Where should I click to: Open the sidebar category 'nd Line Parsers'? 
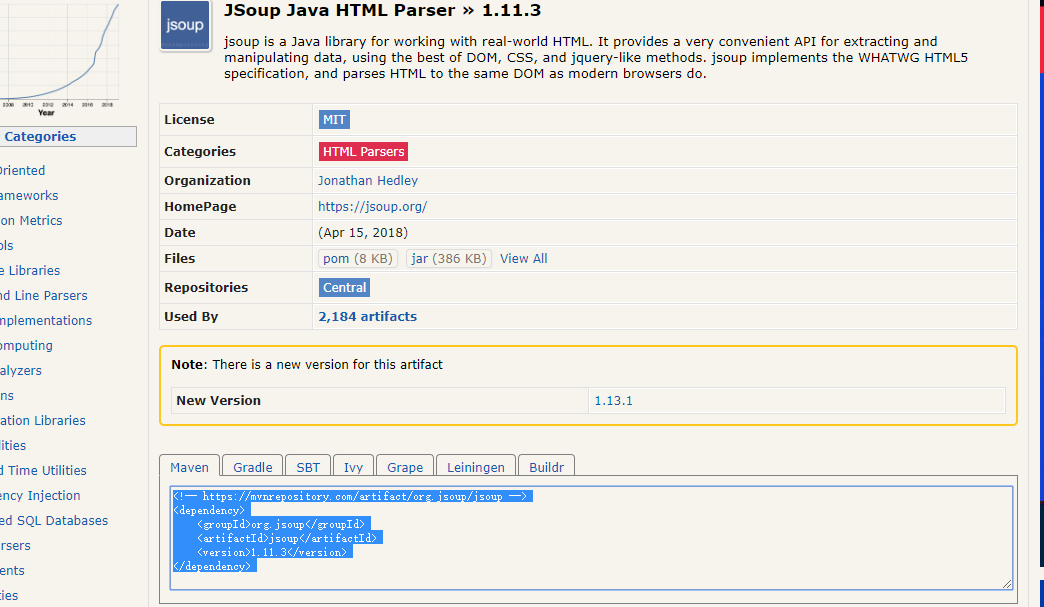(x=44, y=296)
